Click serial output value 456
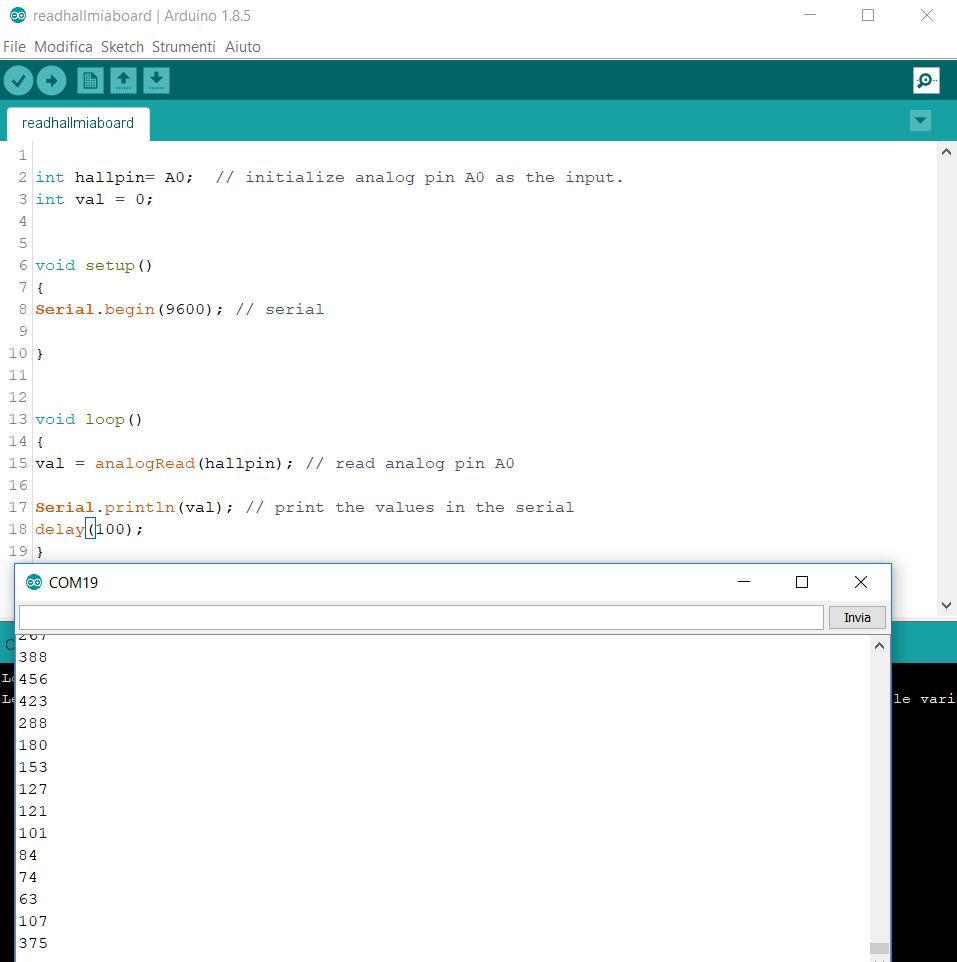This screenshot has height=962, width=957. pyautogui.click(x=33, y=679)
